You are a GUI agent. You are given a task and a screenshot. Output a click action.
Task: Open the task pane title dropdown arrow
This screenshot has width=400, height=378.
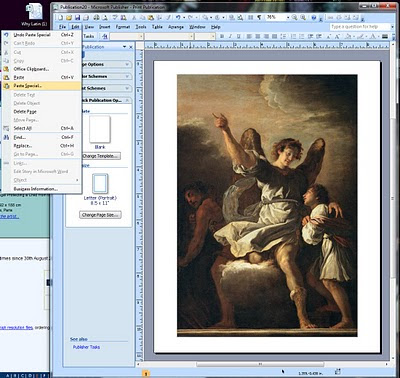tap(125, 47)
